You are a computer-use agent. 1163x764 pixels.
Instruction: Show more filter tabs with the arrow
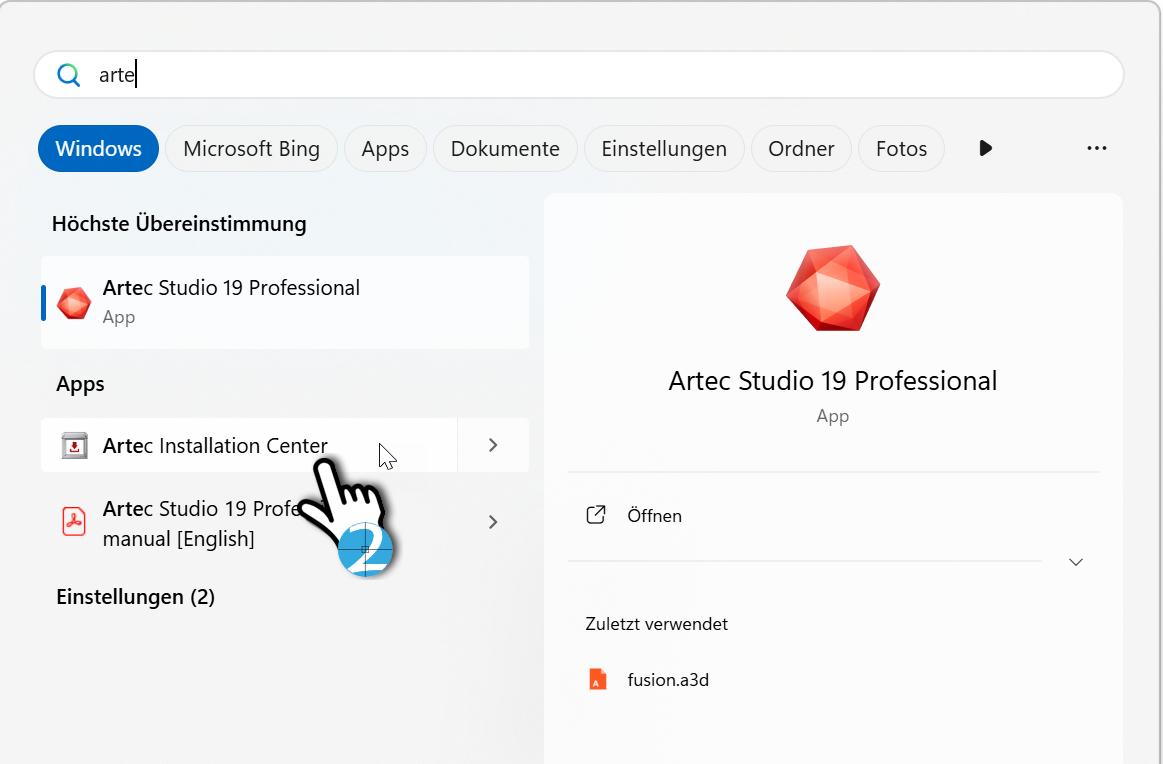point(985,148)
